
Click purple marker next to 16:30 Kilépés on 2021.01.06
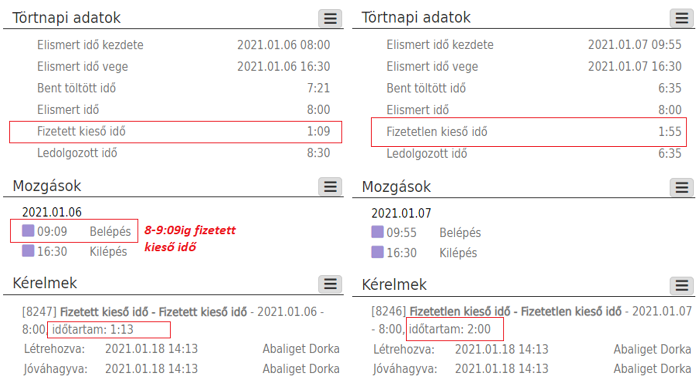[x=28, y=251]
